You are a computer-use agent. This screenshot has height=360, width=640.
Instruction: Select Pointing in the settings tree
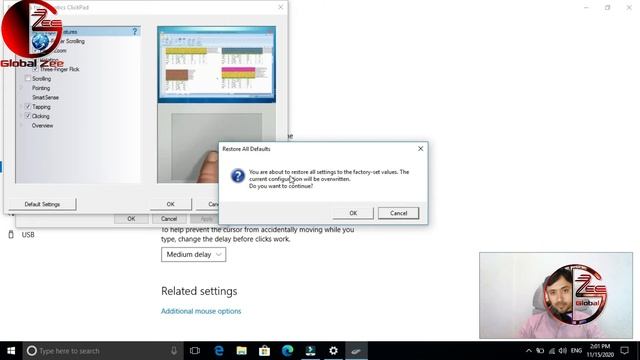tap(41, 88)
